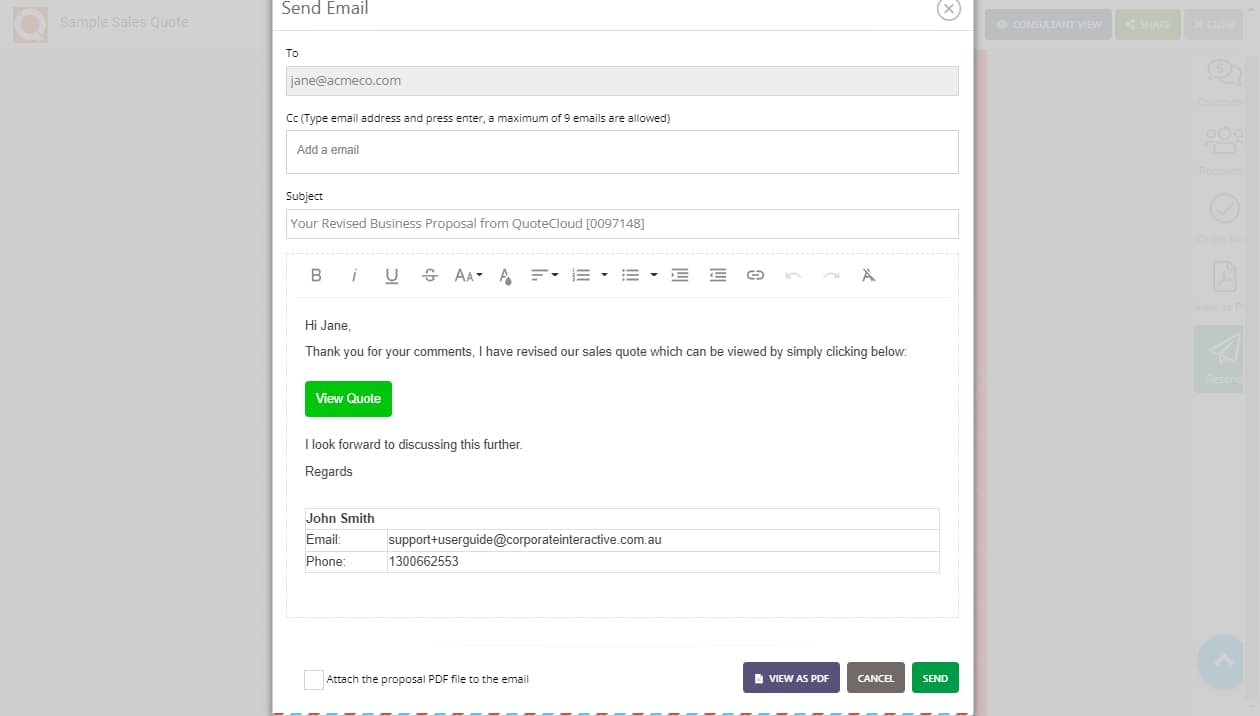
Task: Undo the last edit
Action: pos(791,275)
